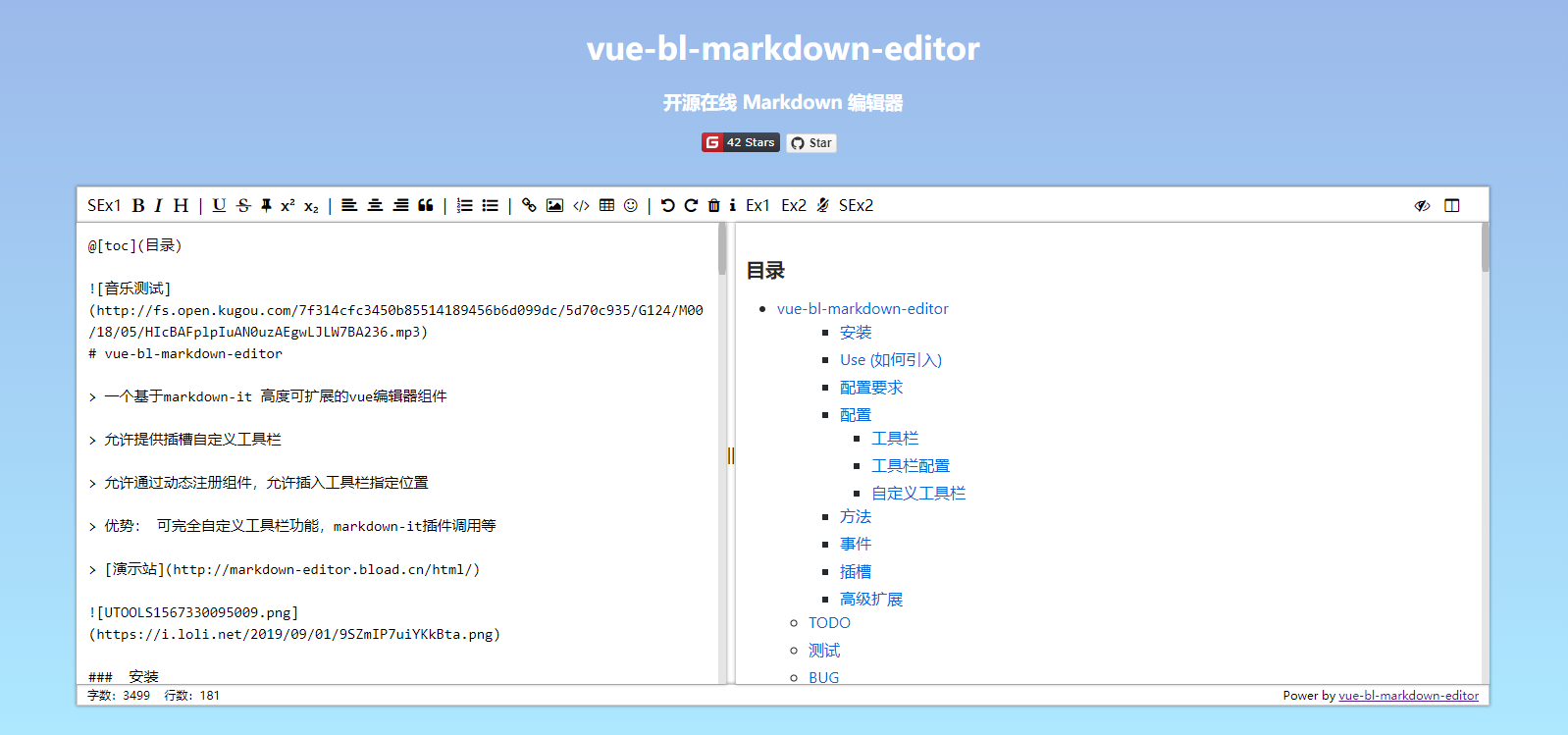Apply underline formatting
Viewport: 1568px width, 735px height.
click(x=219, y=205)
